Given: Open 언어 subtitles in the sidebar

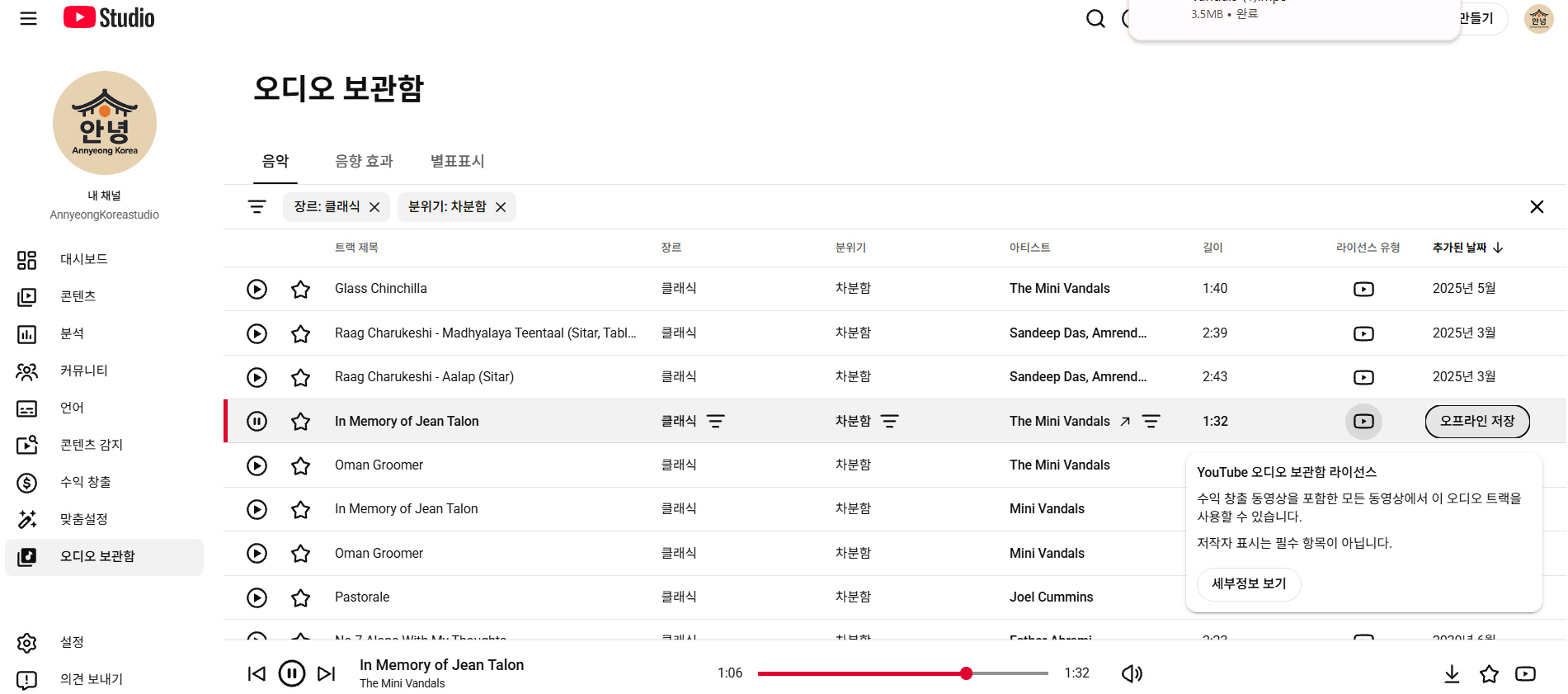Looking at the screenshot, I should coord(105,408).
